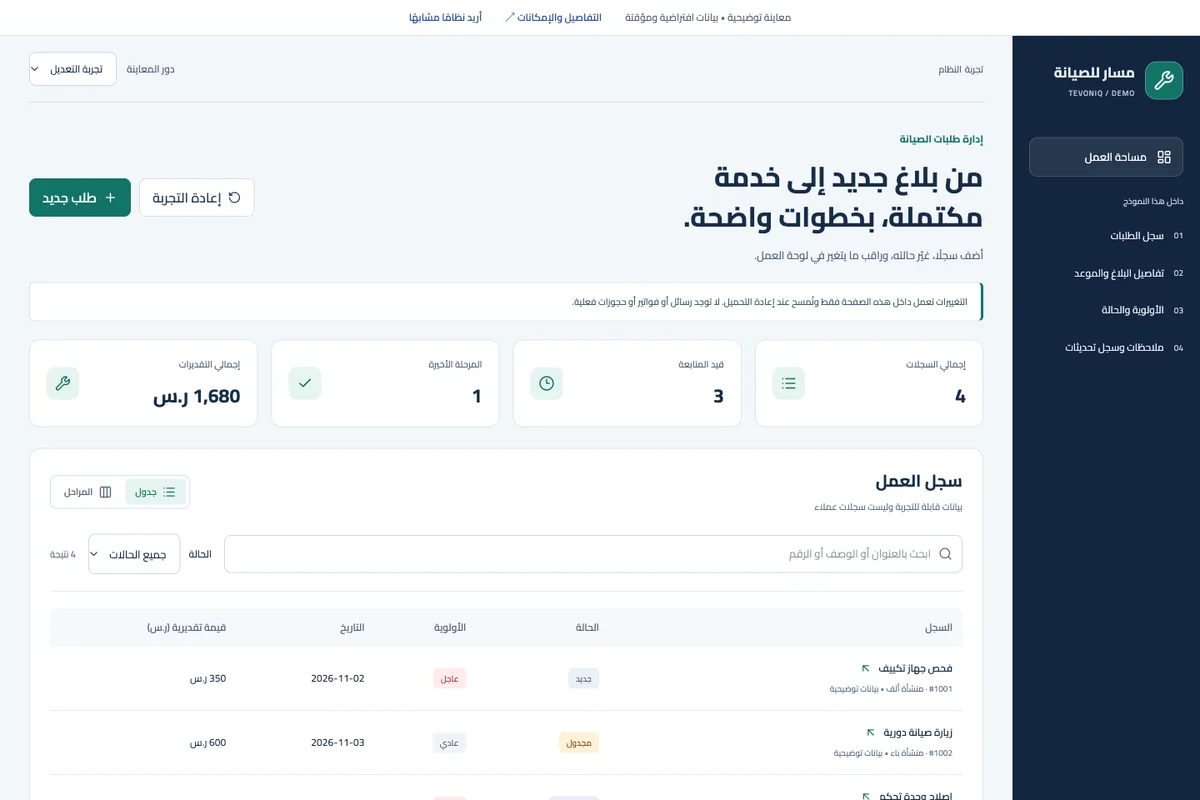Image resolution: width=1200 pixels, height=800 pixels.
Task: Switch to the جدول view
Action: (155, 492)
